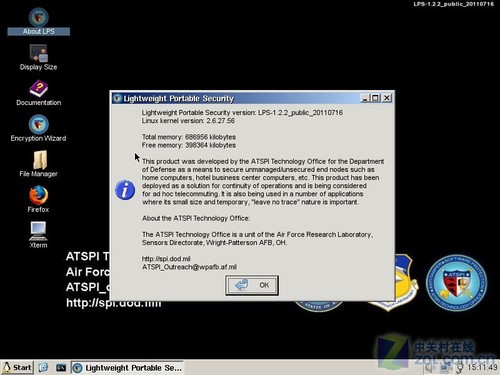
Task: Click the Total memory line
Action: [189, 137]
